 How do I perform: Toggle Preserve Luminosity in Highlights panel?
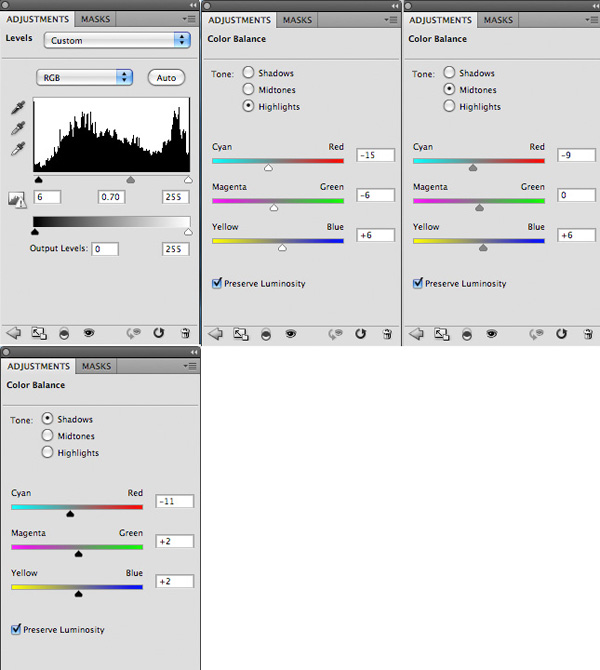[x=217, y=283]
